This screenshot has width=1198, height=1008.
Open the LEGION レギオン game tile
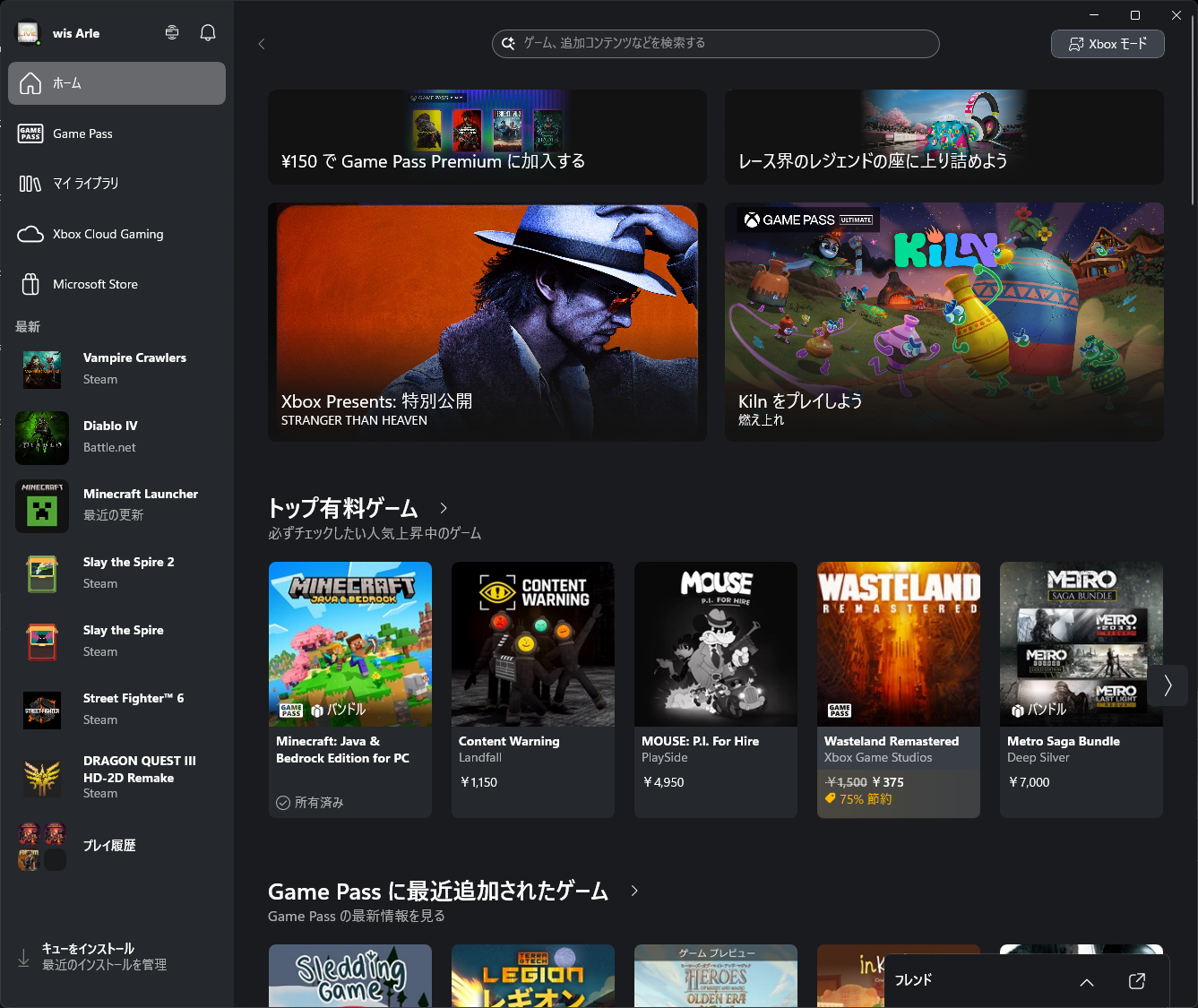(533, 976)
